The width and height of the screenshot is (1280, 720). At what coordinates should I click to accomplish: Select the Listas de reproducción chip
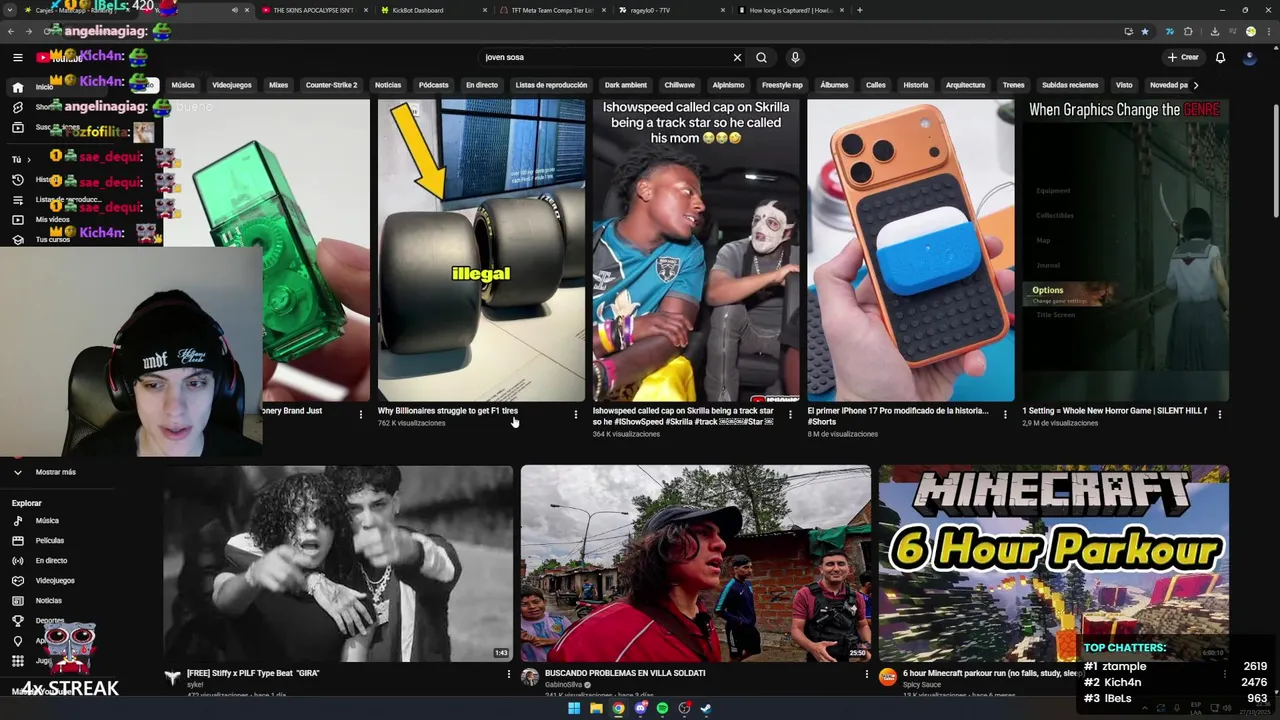551,85
